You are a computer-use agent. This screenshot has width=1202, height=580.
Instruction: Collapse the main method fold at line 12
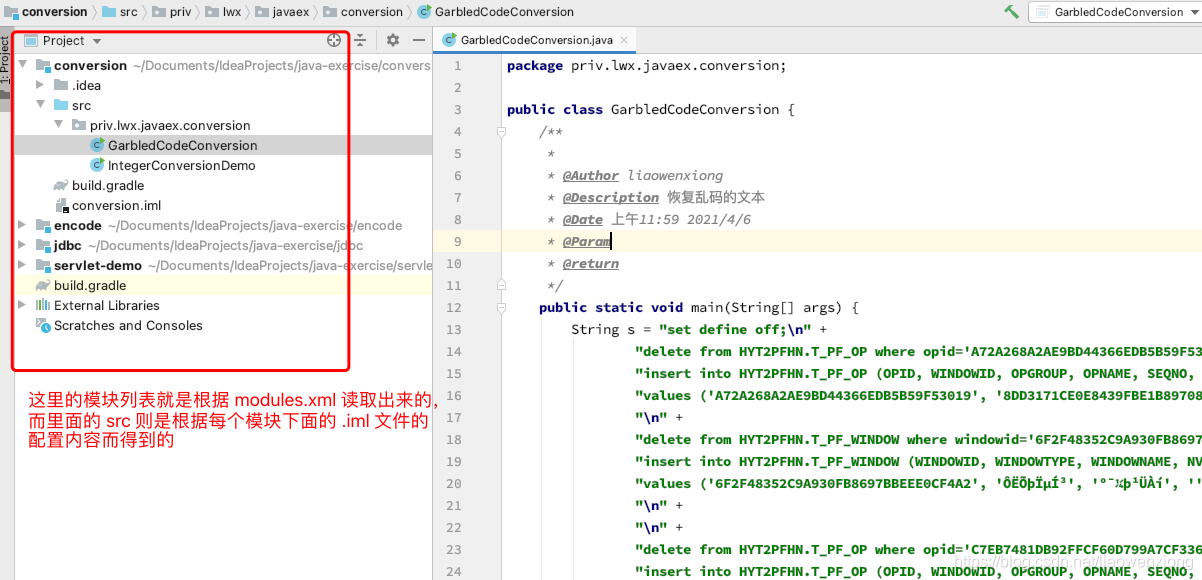pos(501,307)
